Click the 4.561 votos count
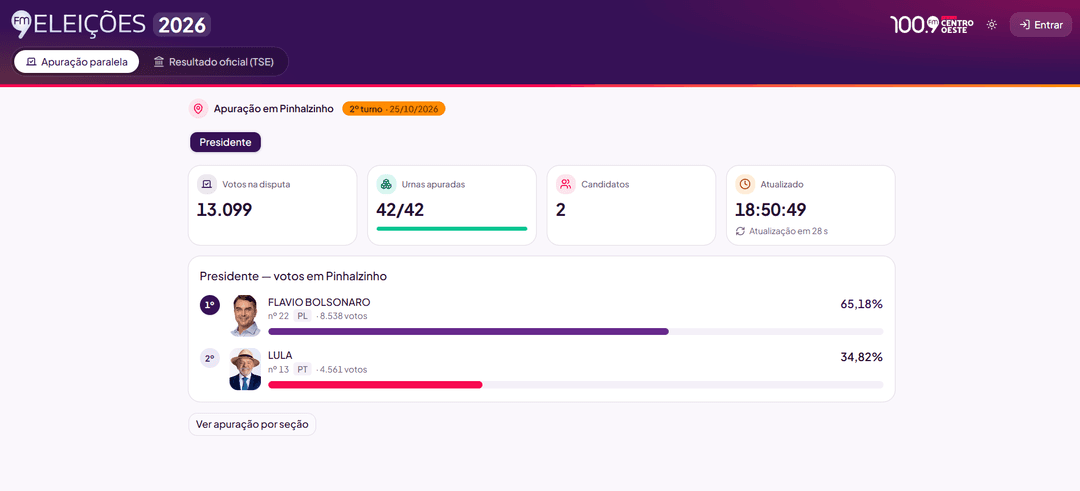The image size is (1080, 491). (x=343, y=369)
